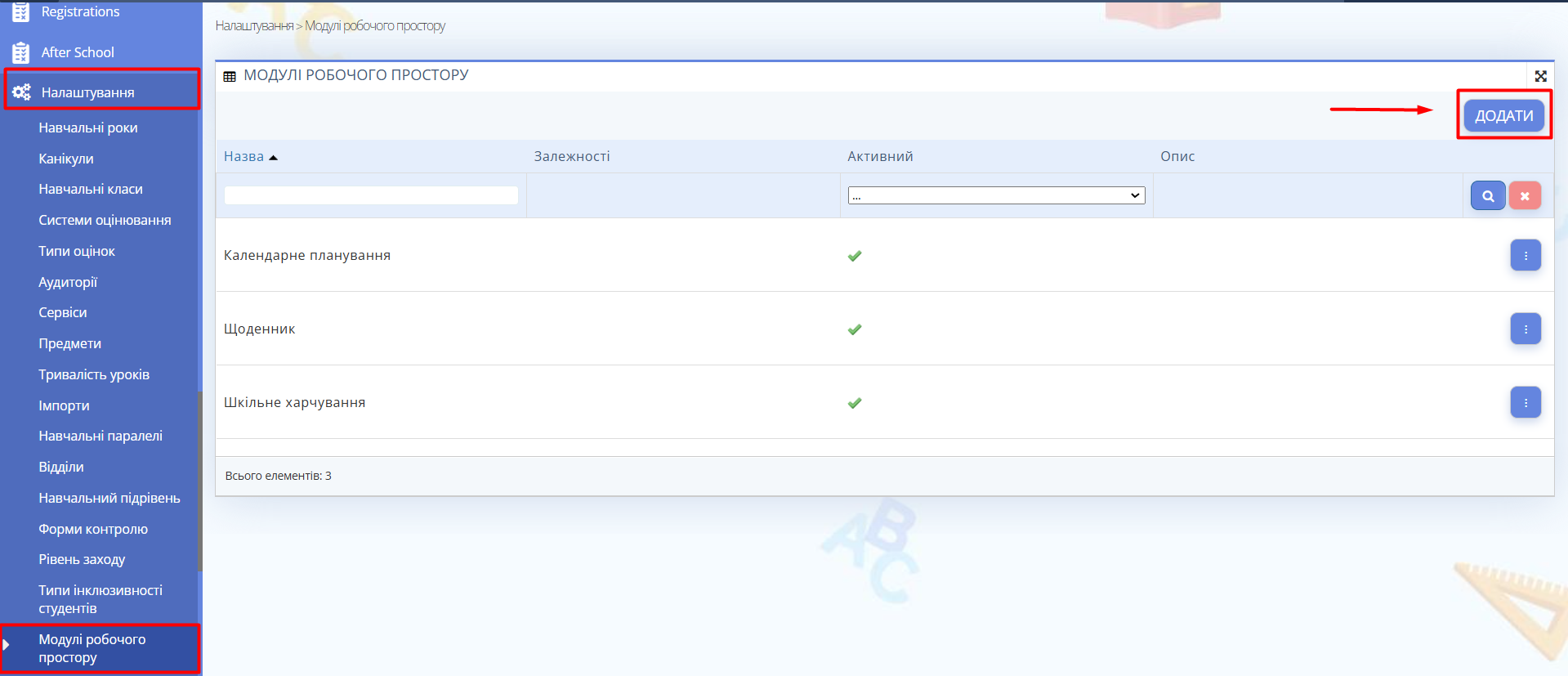Open actions menu for Календарне планування row
The image size is (1568, 676).
point(1525,256)
